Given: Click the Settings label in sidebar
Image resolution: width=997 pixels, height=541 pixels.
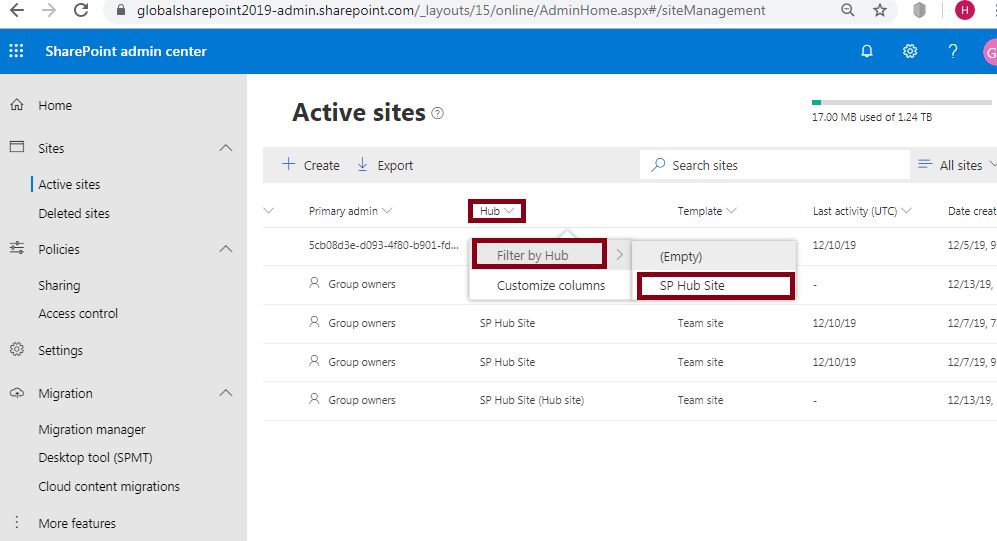Looking at the screenshot, I should coord(60,350).
